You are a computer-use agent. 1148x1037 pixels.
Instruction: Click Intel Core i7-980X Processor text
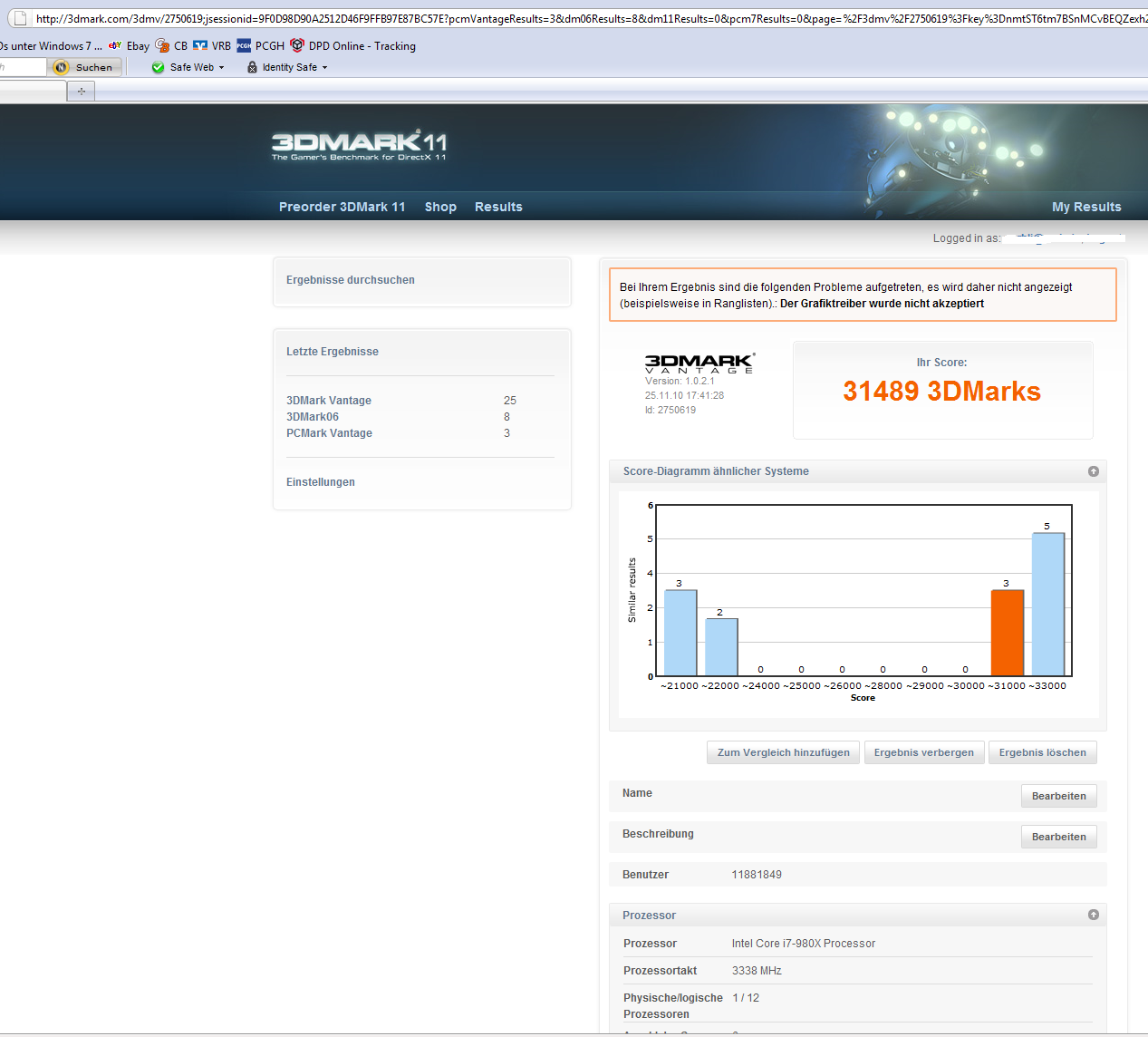804,944
